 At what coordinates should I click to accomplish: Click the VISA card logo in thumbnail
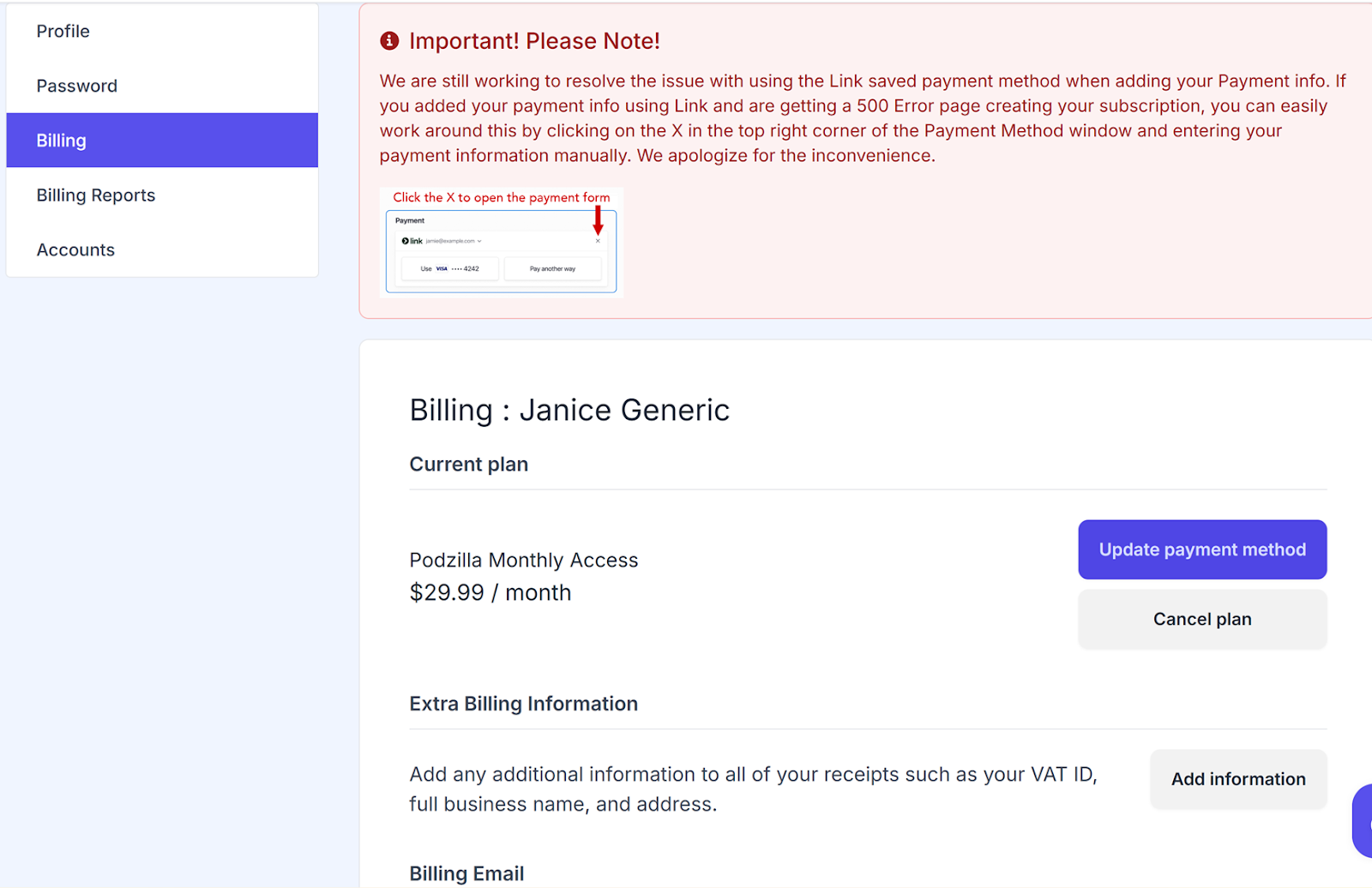tap(442, 268)
